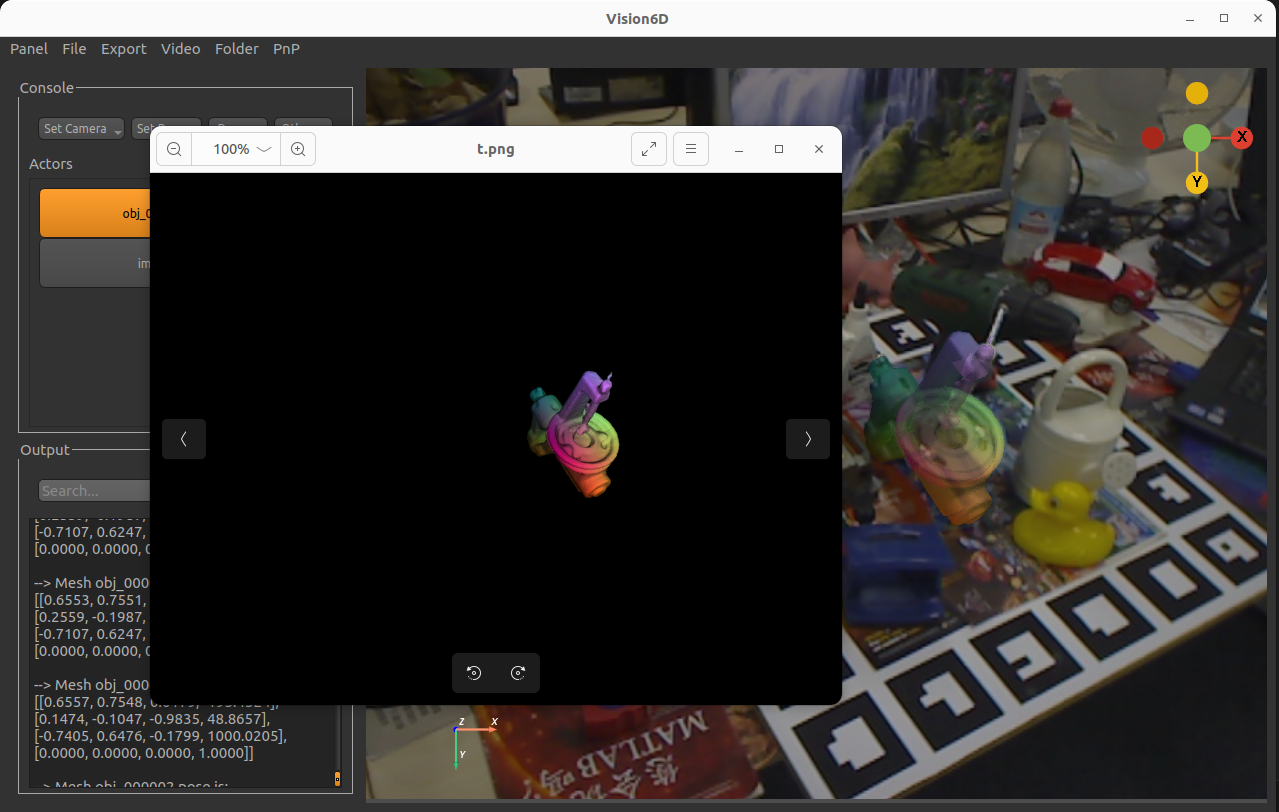Screen dimensions: 1279x812
Task: Click the orange scrollbar handle in the Output panel
Action: coord(337,779)
